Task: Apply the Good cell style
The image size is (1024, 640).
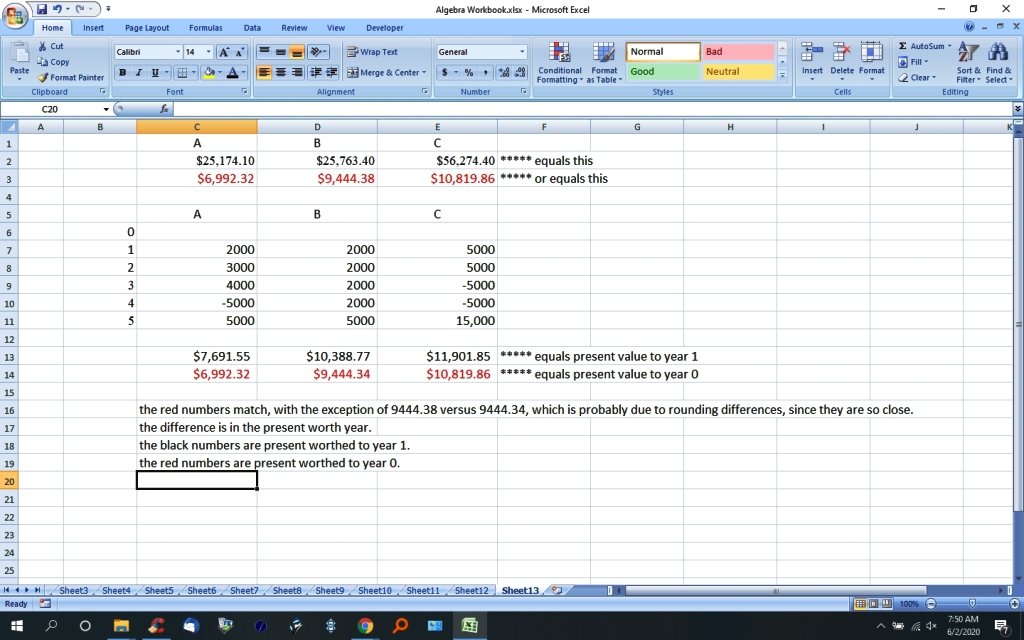Action: pos(663,72)
